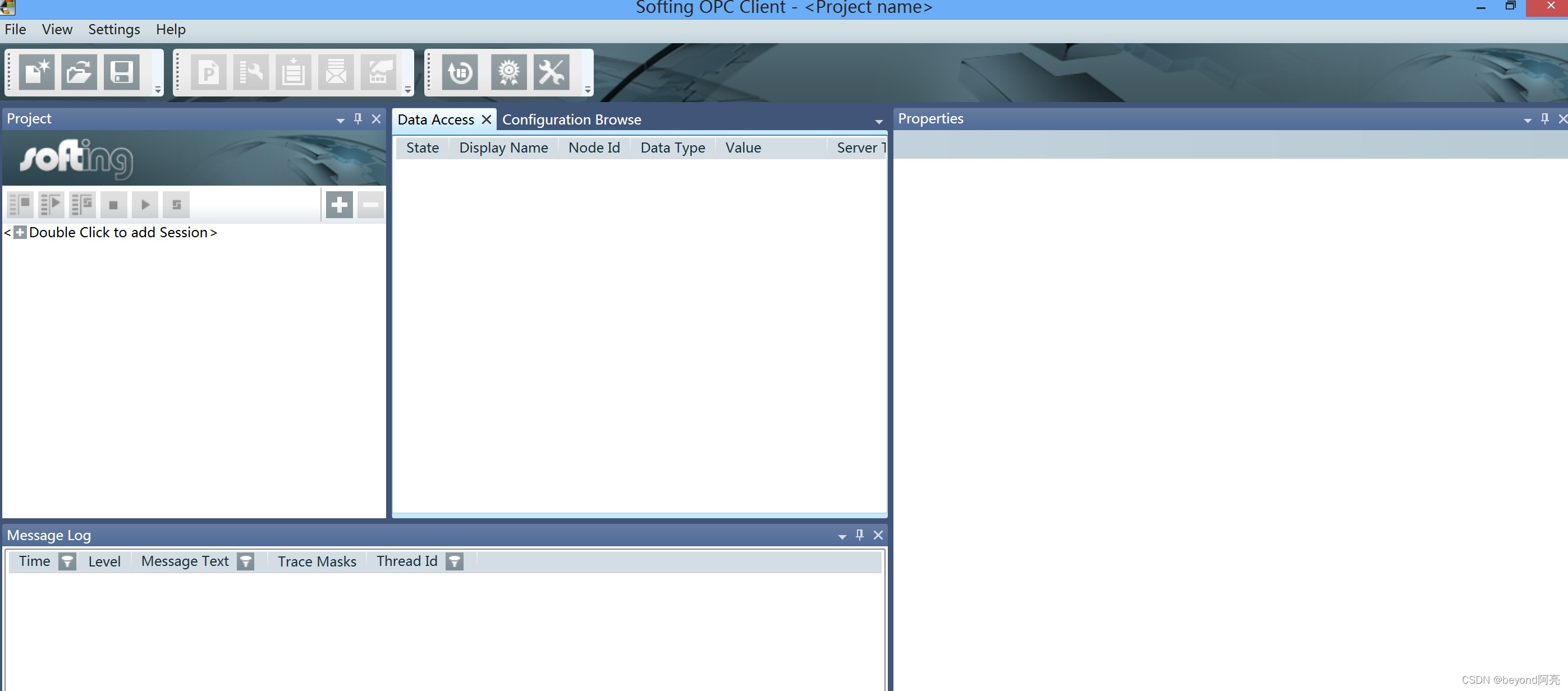
Task: Click the Time column header in Message Log
Action: [x=34, y=561]
